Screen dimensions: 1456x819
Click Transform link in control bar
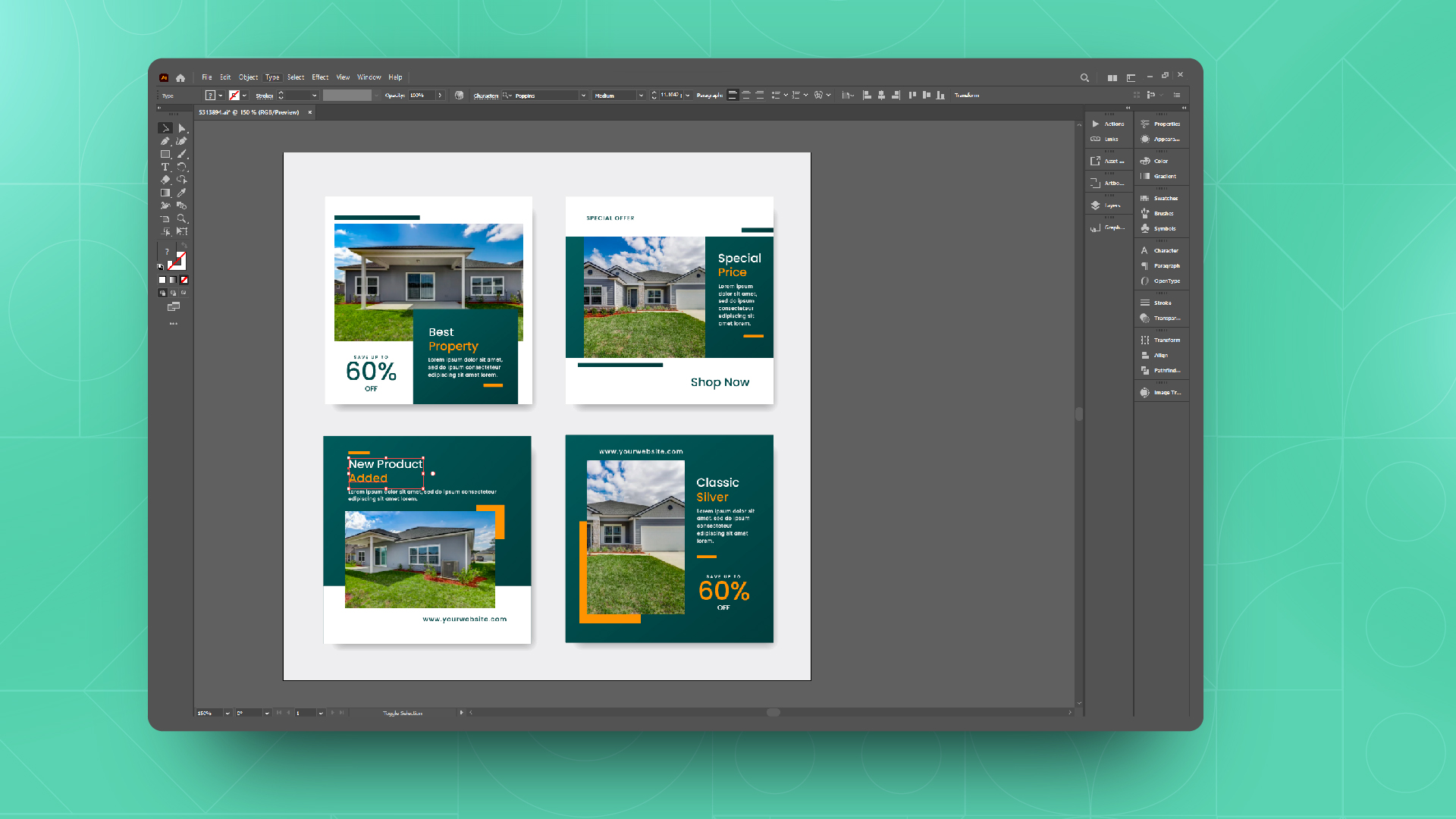pos(967,96)
